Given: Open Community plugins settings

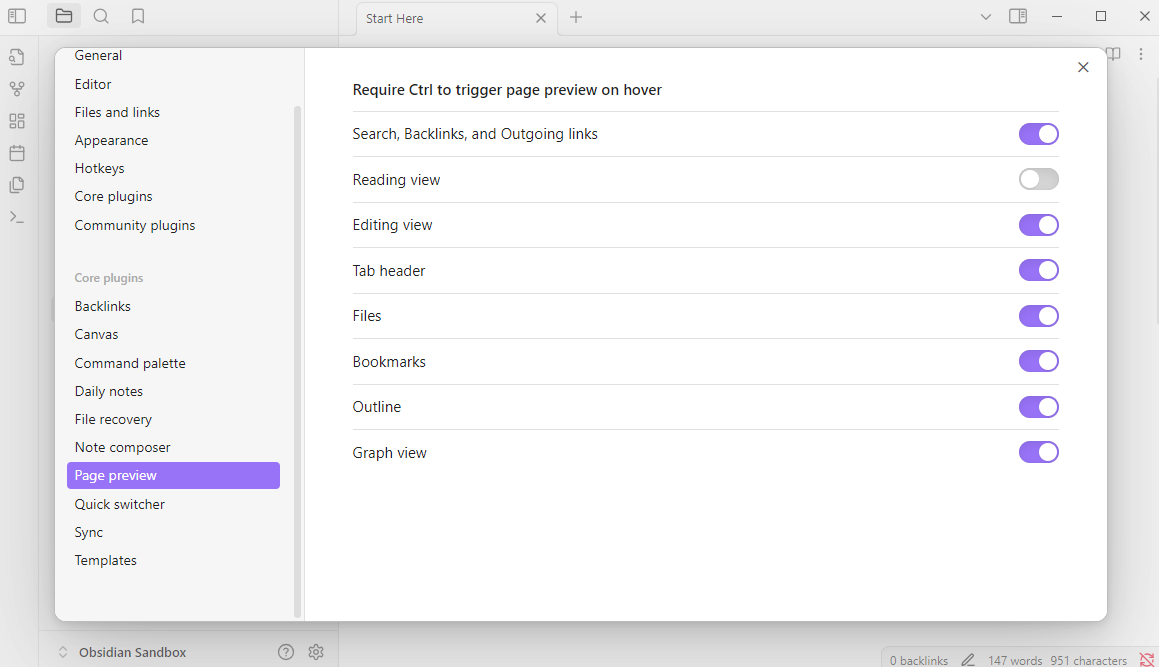Looking at the screenshot, I should (x=134, y=225).
